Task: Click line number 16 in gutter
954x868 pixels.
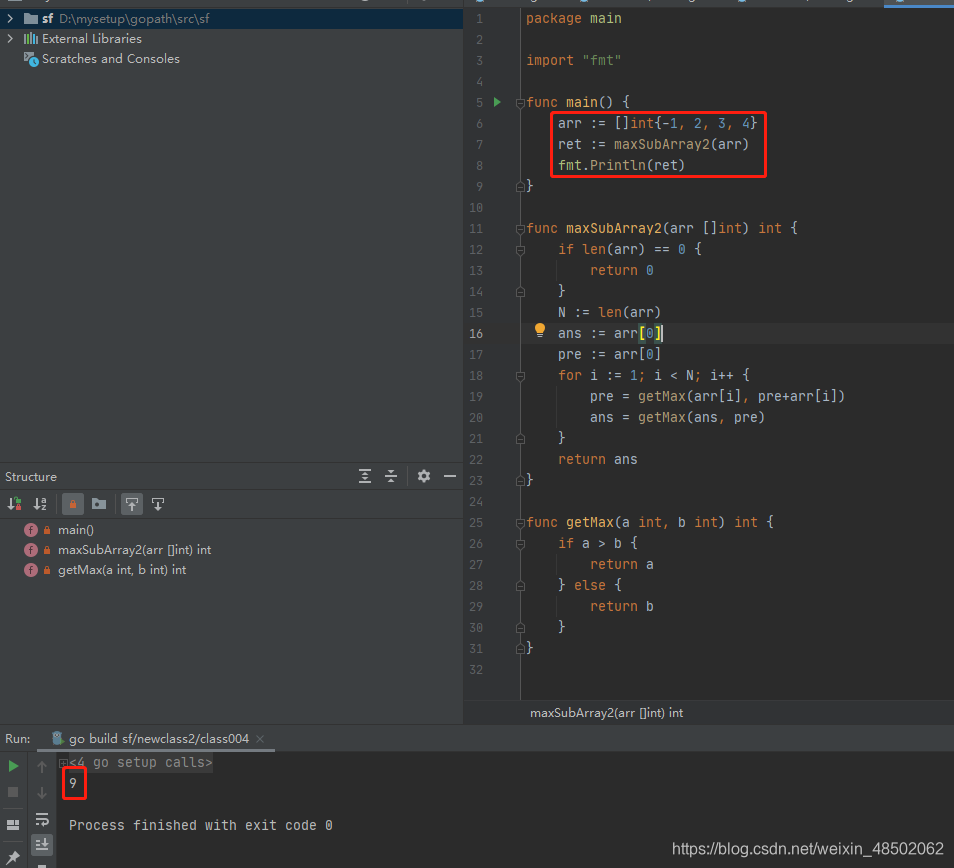Action: point(476,333)
